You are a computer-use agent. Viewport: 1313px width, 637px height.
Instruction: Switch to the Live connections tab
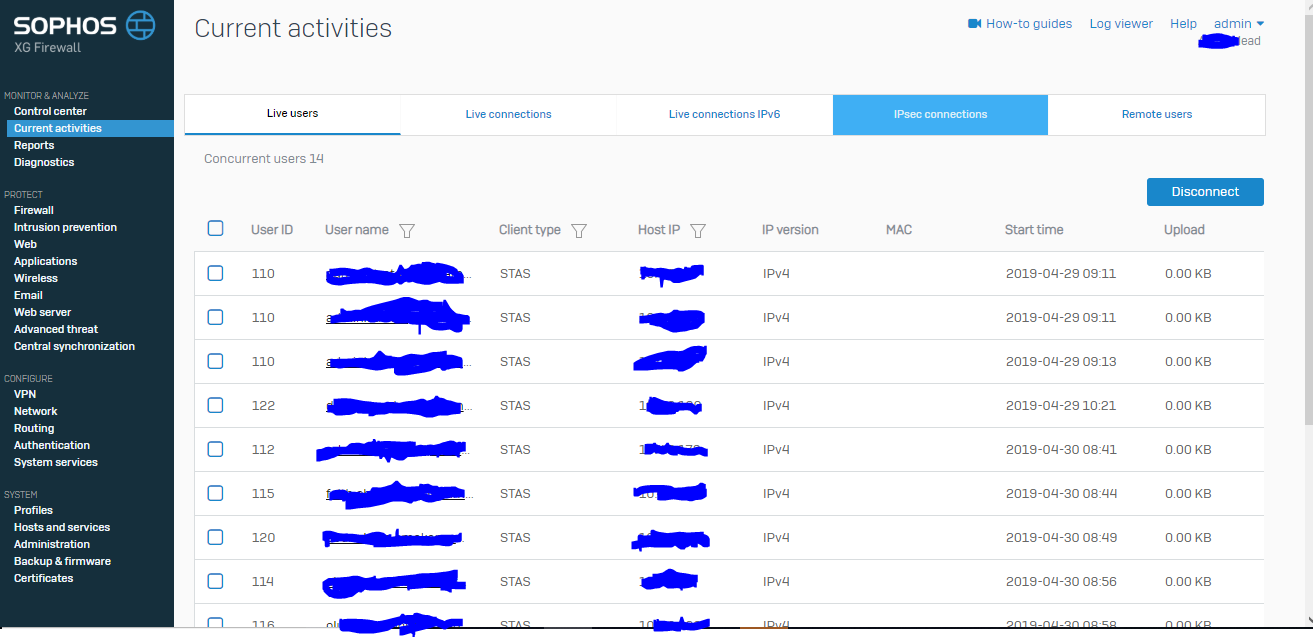pos(508,114)
